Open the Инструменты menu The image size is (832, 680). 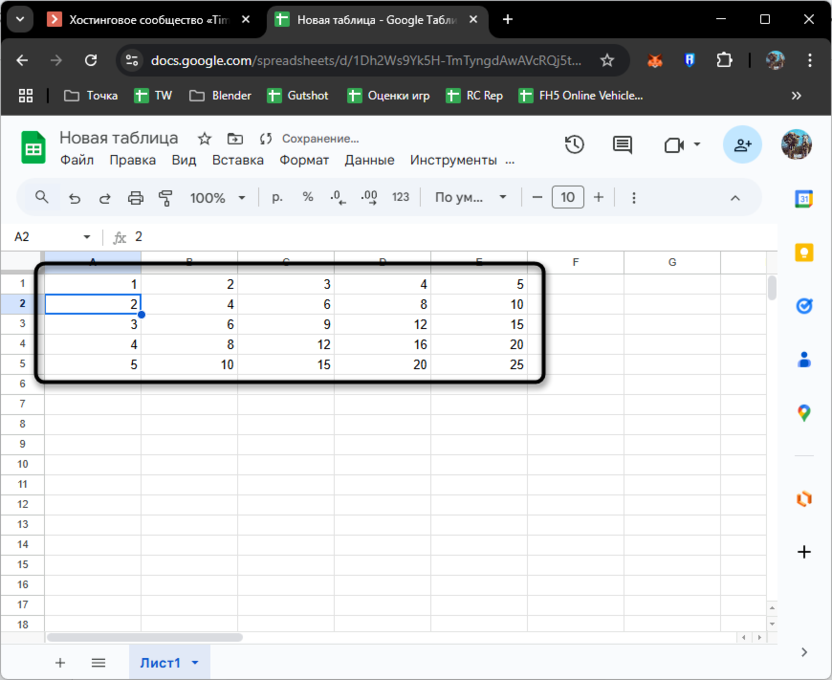pos(453,160)
